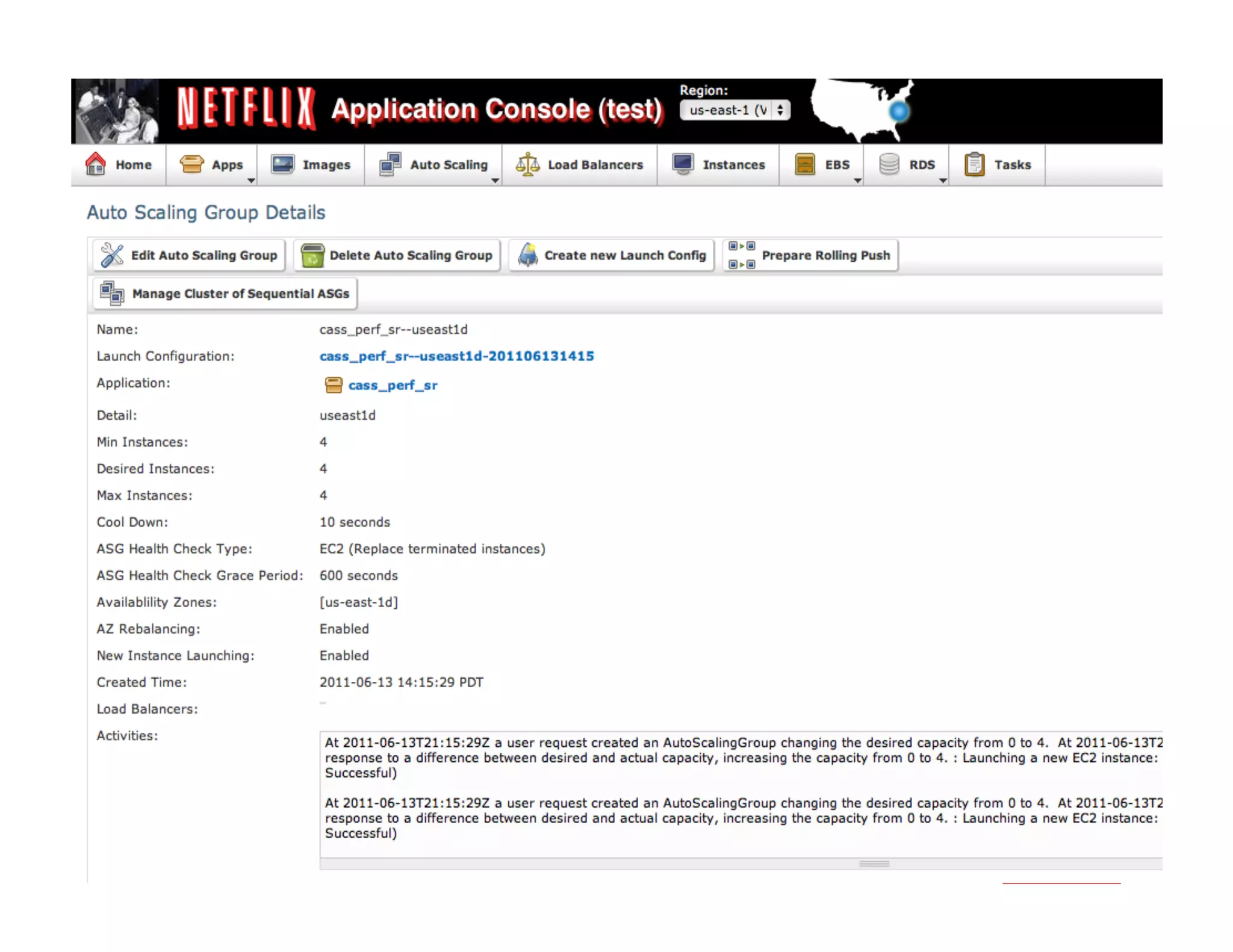The height and width of the screenshot is (952, 1233).
Task: Click the Home house icon
Action: 96,164
